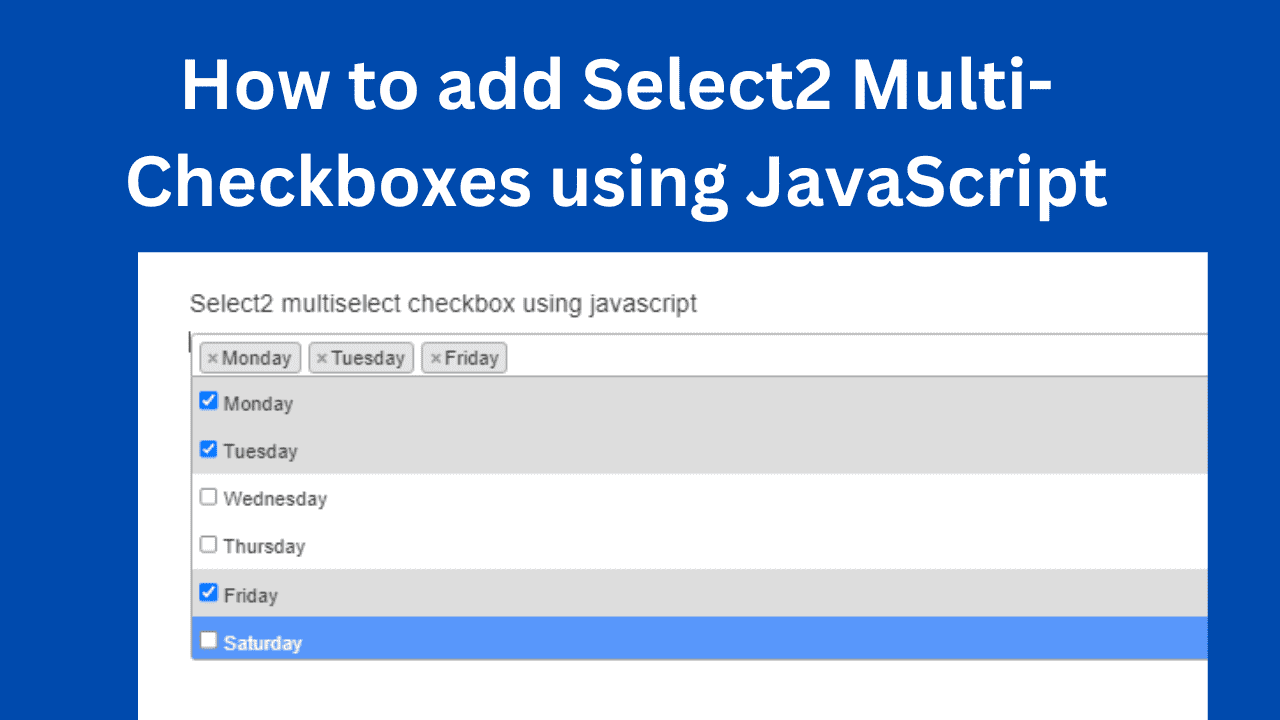Image resolution: width=1280 pixels, height=720 pixels.
Task: Check the highlighted Saturday checkbox
Action: pyautogui.click(x=208, y=640)
